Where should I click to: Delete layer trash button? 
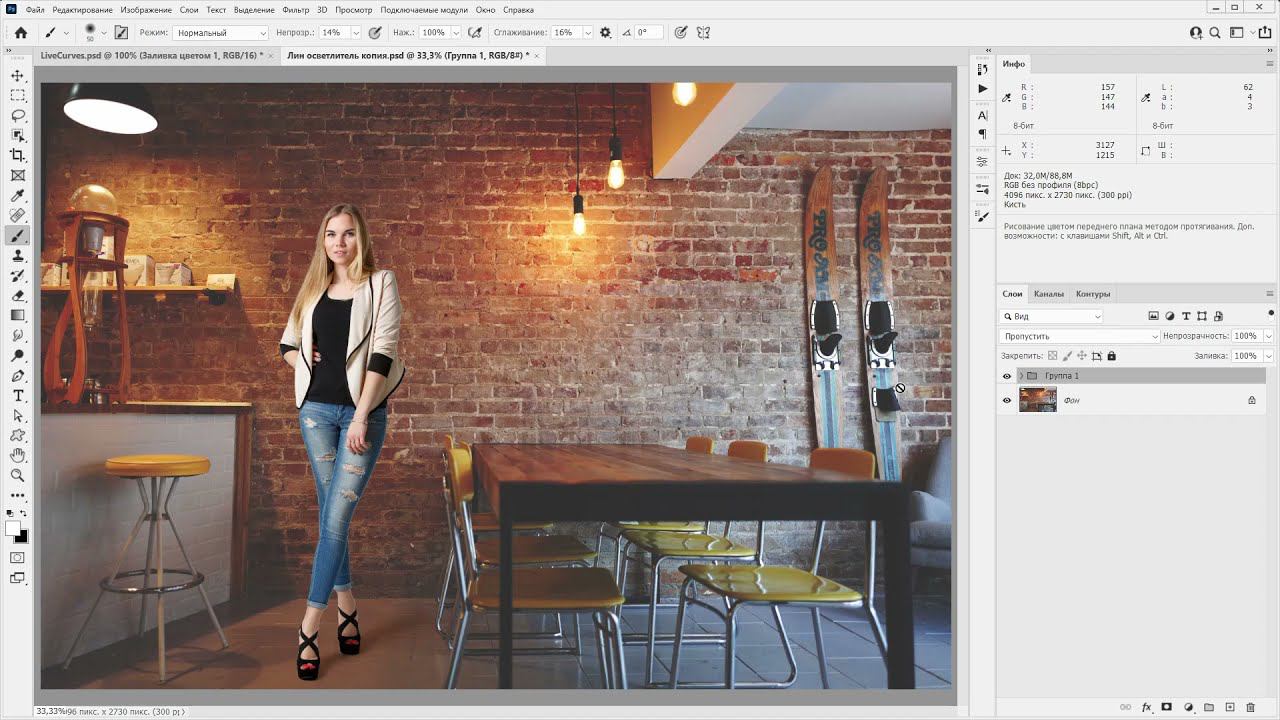coord(1251,707)
